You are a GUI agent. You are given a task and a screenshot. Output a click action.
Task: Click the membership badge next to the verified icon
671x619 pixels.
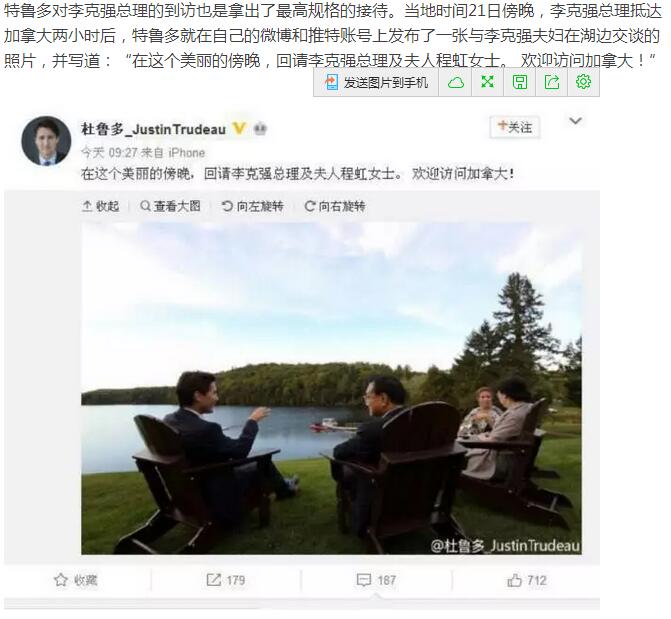(x=260, y=128)
